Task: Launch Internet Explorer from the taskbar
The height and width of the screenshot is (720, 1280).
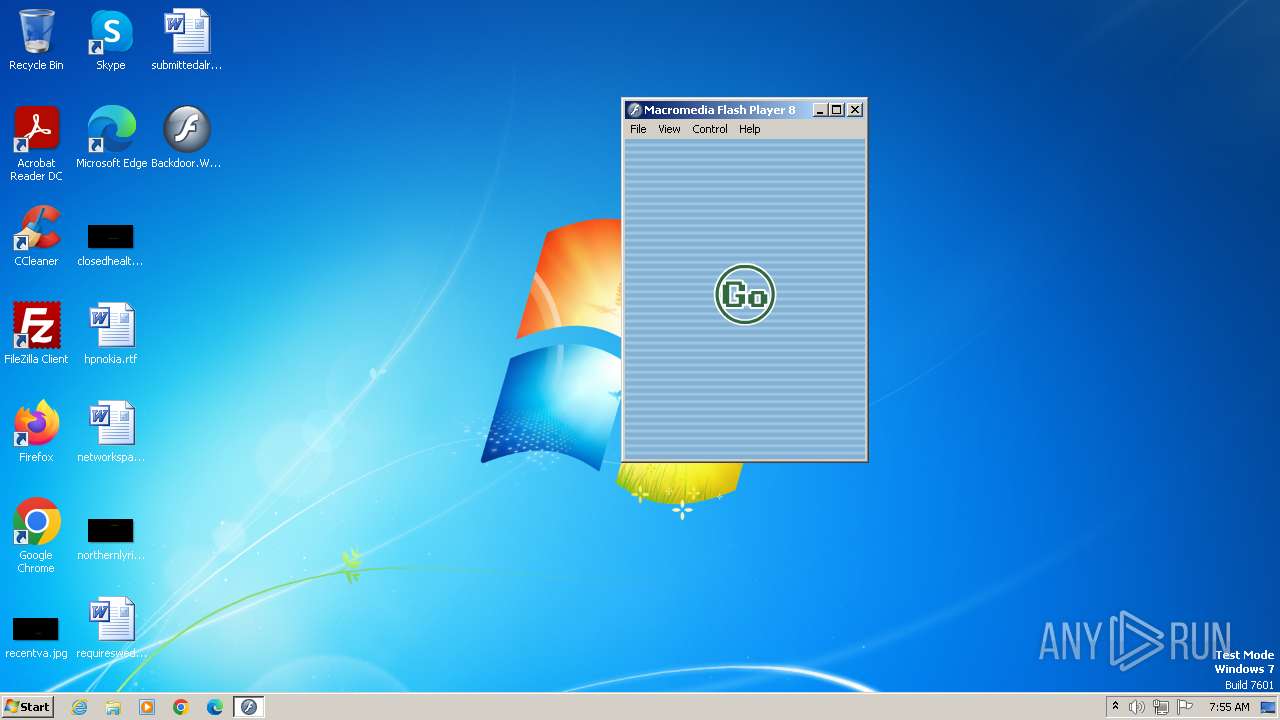Action: coord(79,707)
